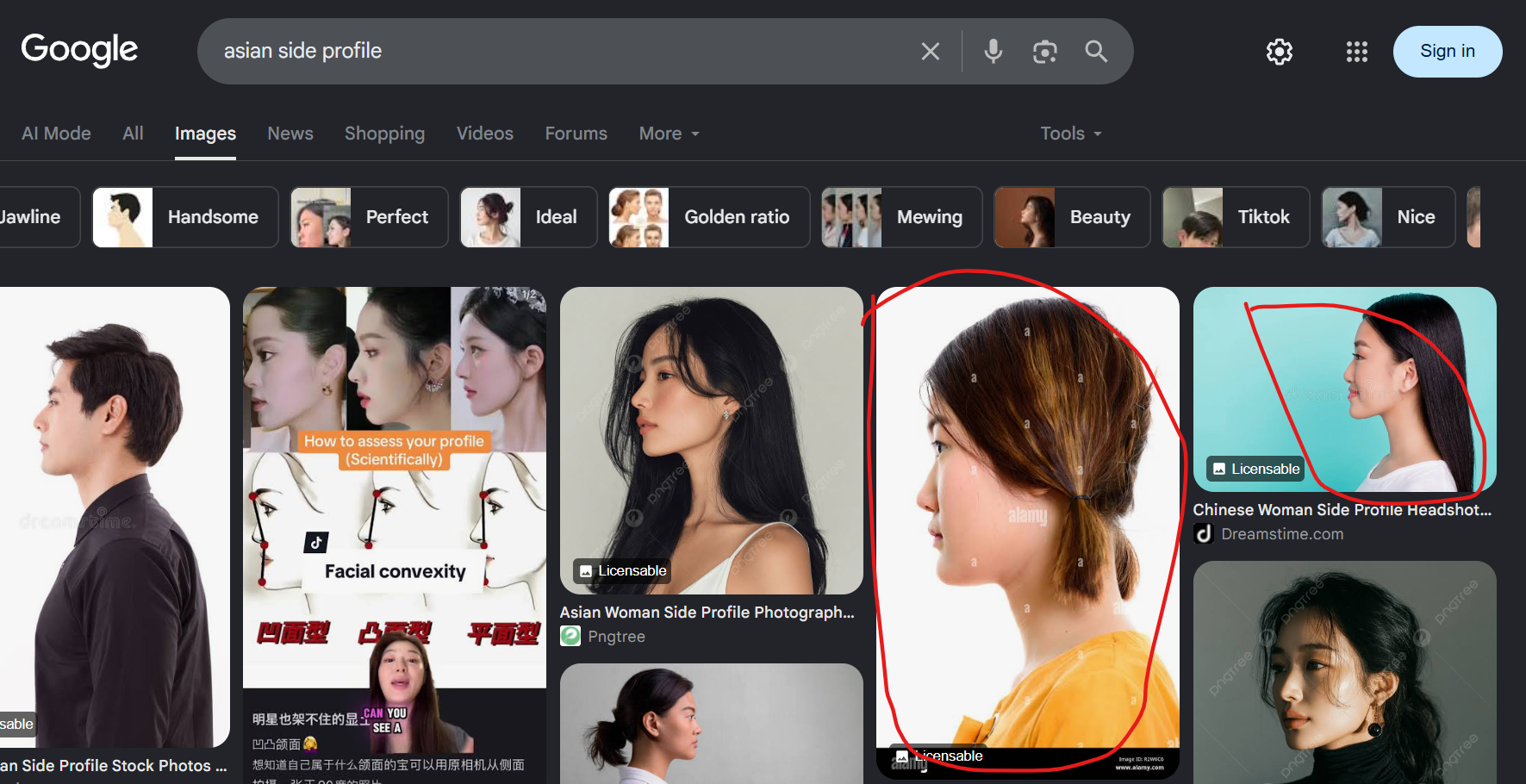Expand the More dropdown menu
1526x784 pixels.
click(670, 134)
